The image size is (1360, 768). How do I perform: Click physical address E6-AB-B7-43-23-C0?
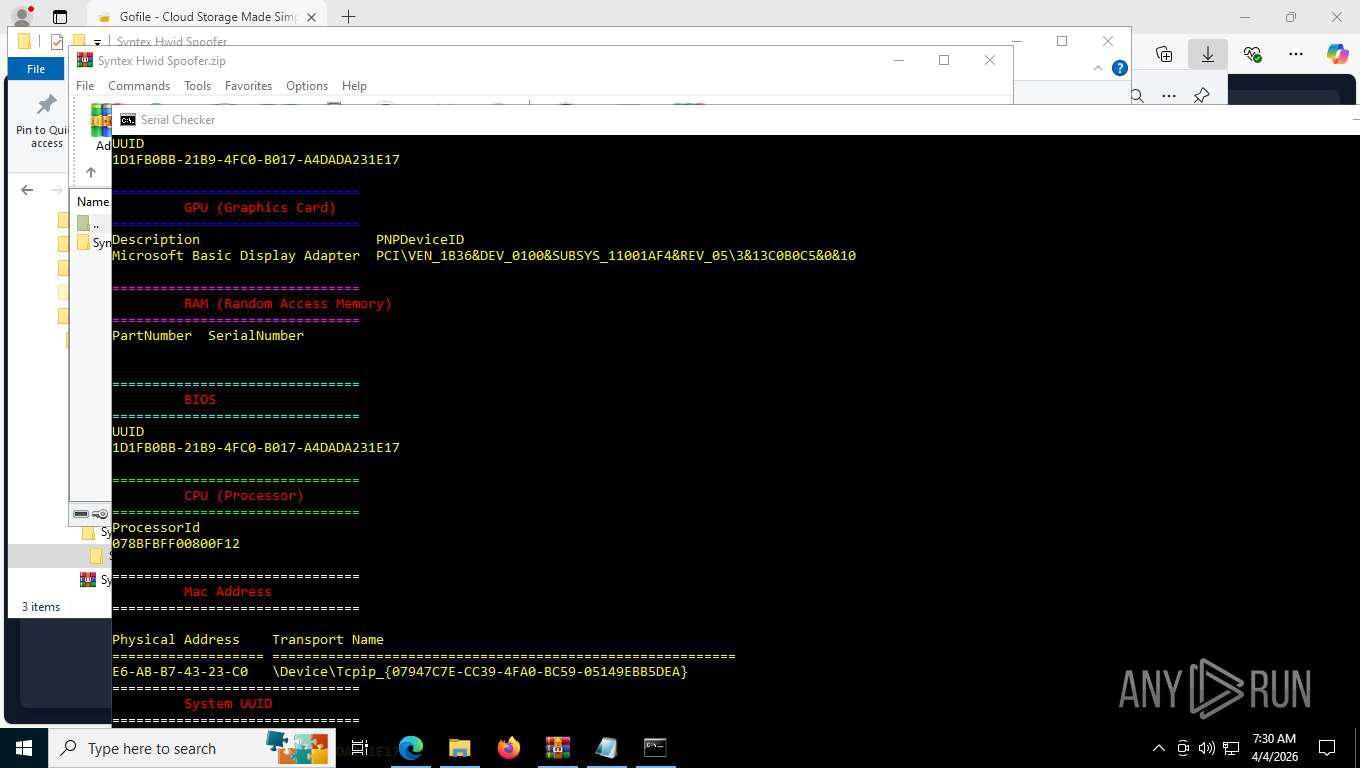click(180, 672)
